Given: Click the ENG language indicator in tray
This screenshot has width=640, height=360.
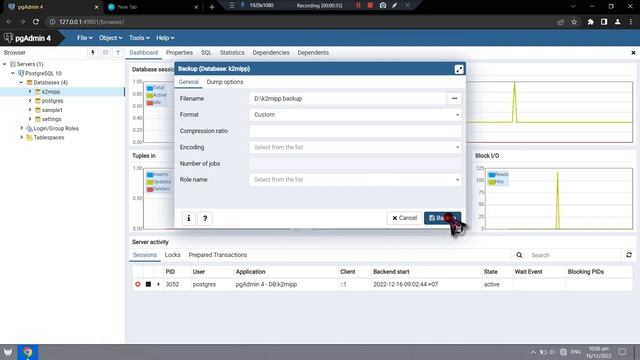Looking at the screenshot, I should pyautogui.click(x=576, y=352).
